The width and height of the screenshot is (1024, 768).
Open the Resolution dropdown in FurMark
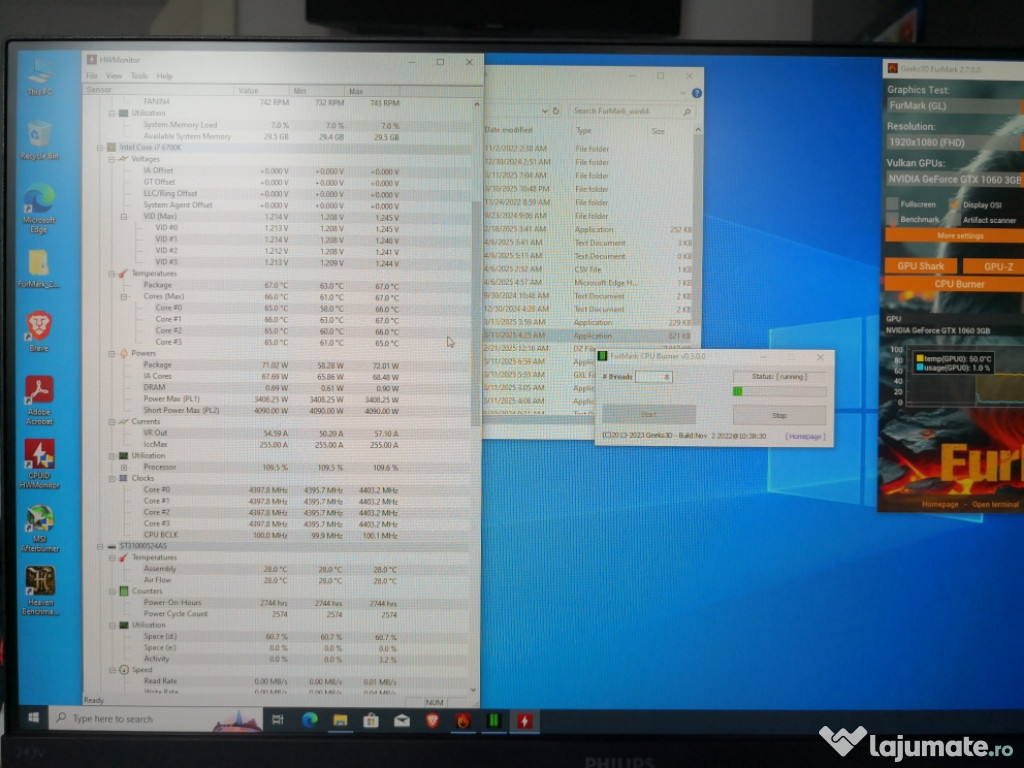[955, 142]
